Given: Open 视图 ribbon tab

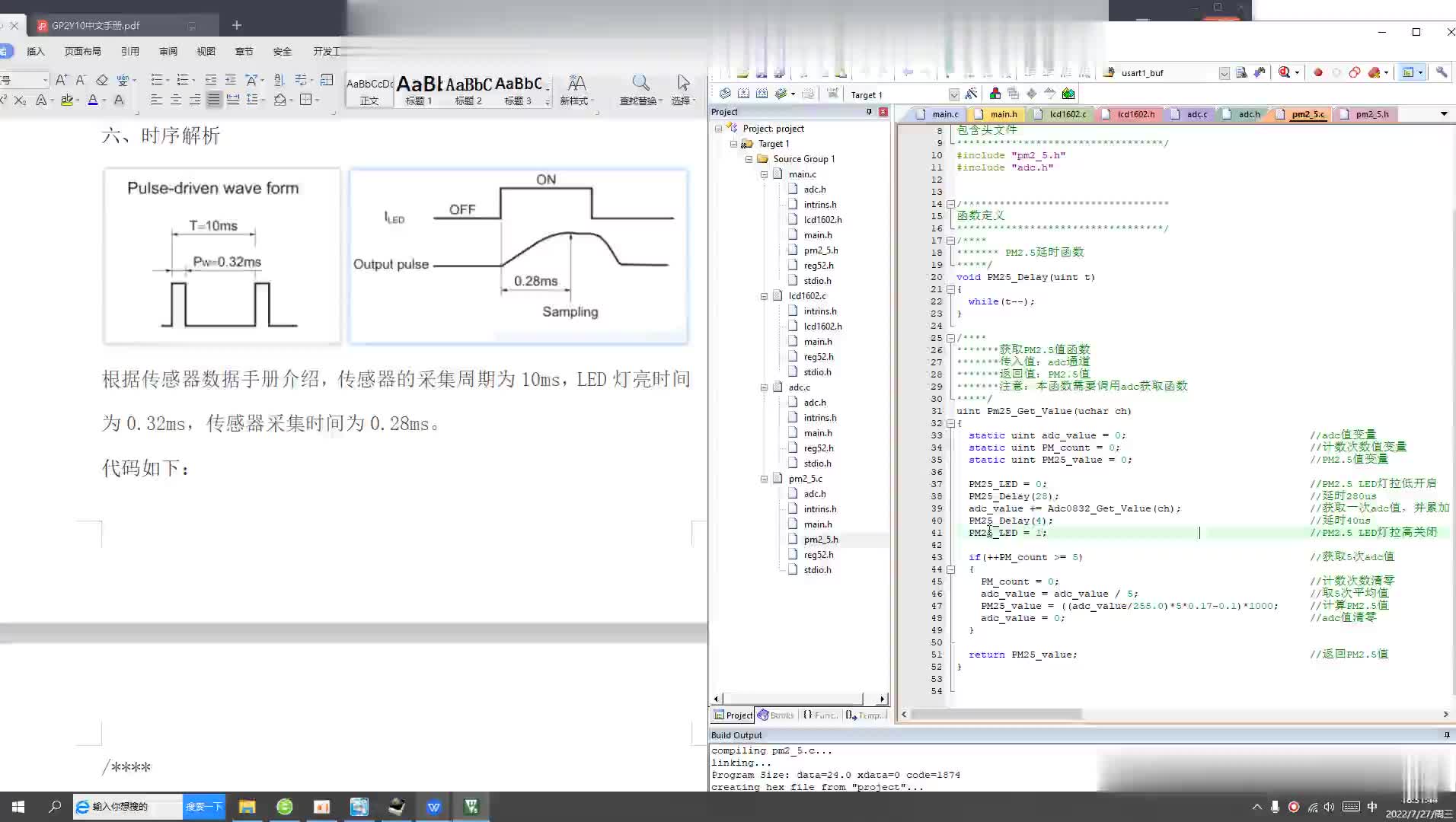Looking at the screenshot, I should (x=206, y=52).
